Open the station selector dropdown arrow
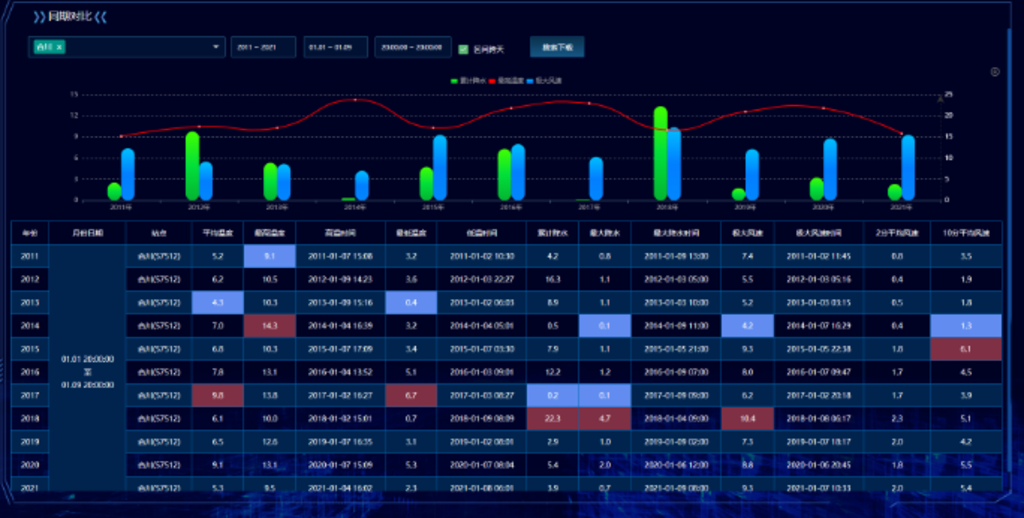The image size is (1024, 518). [x=216, y=47]
